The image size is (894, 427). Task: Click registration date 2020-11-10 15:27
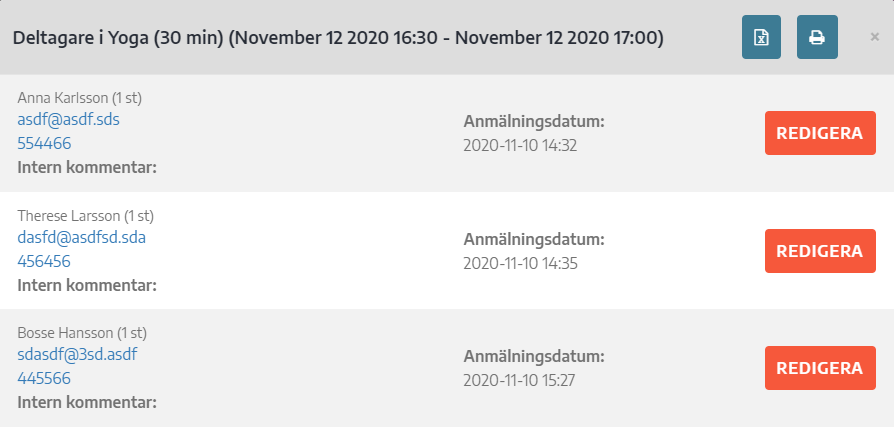[x=519, y=380]
